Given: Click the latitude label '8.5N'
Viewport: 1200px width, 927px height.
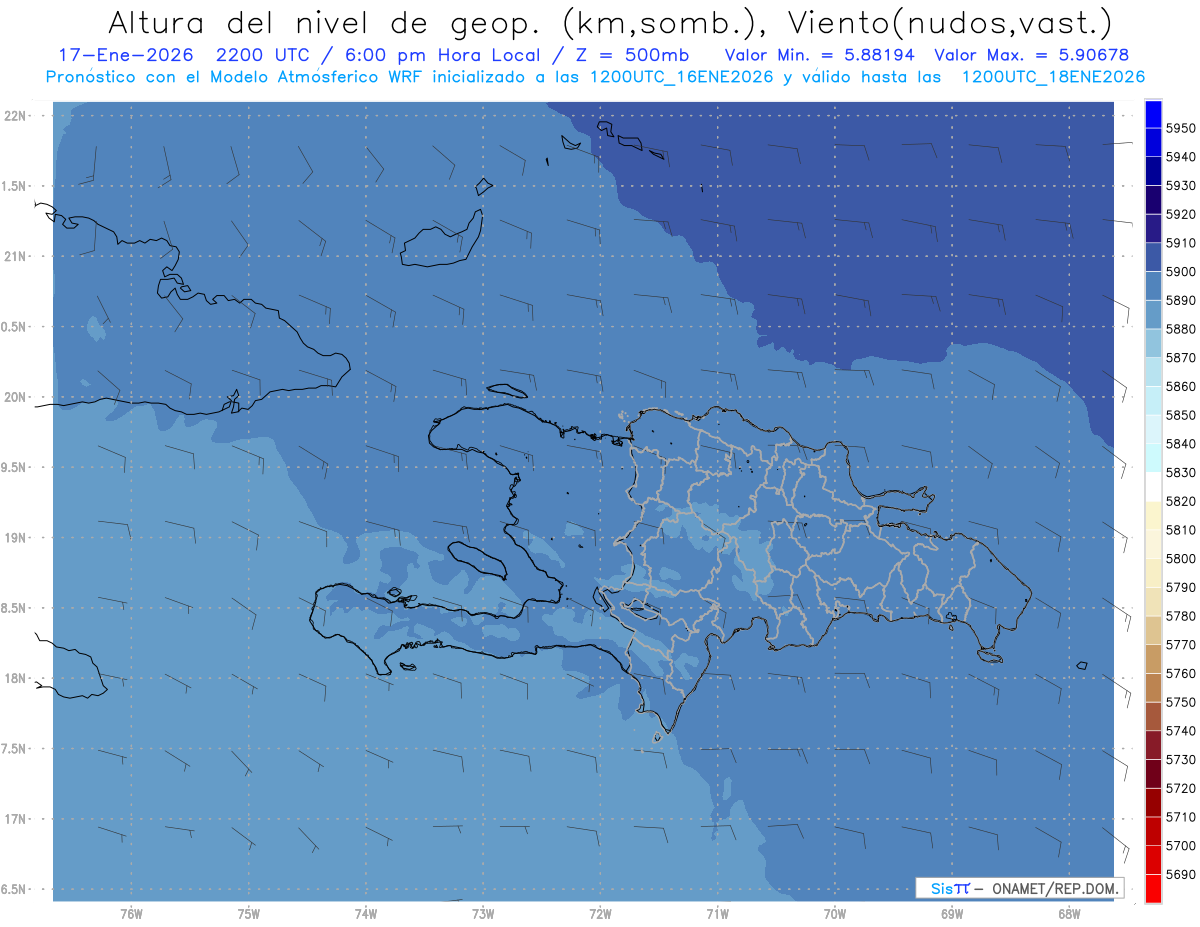Looking at the screenshot, I should click(x=13, y=609).
